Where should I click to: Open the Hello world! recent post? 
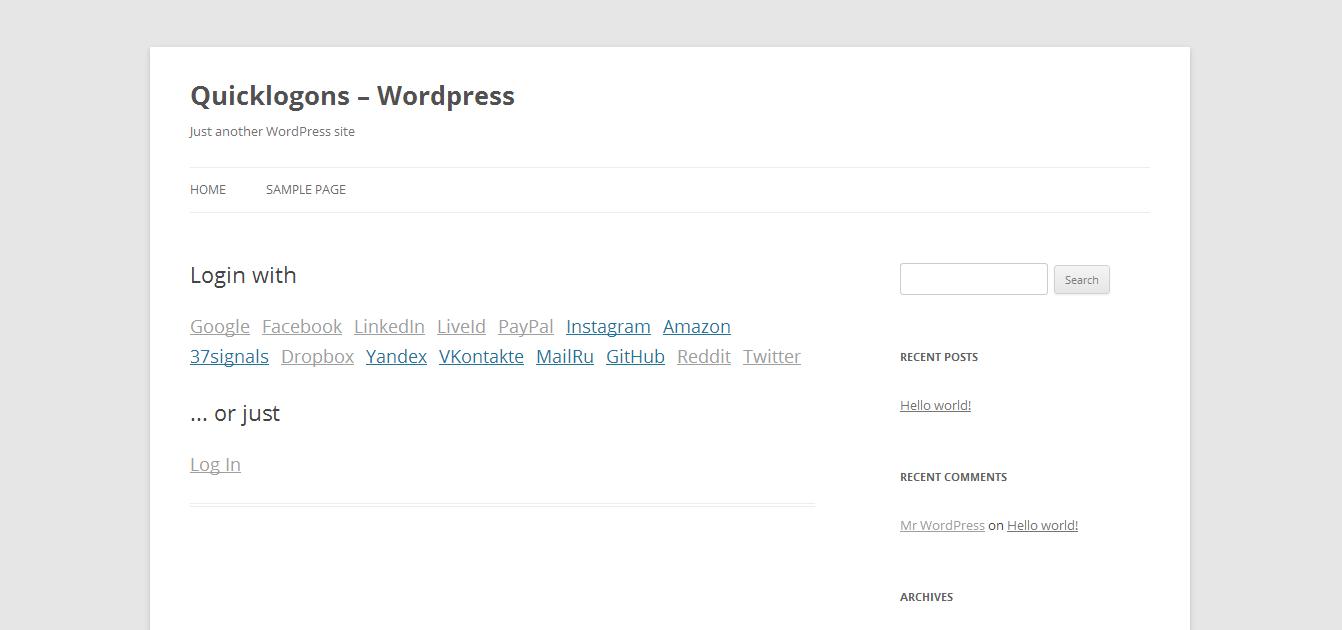935,406
